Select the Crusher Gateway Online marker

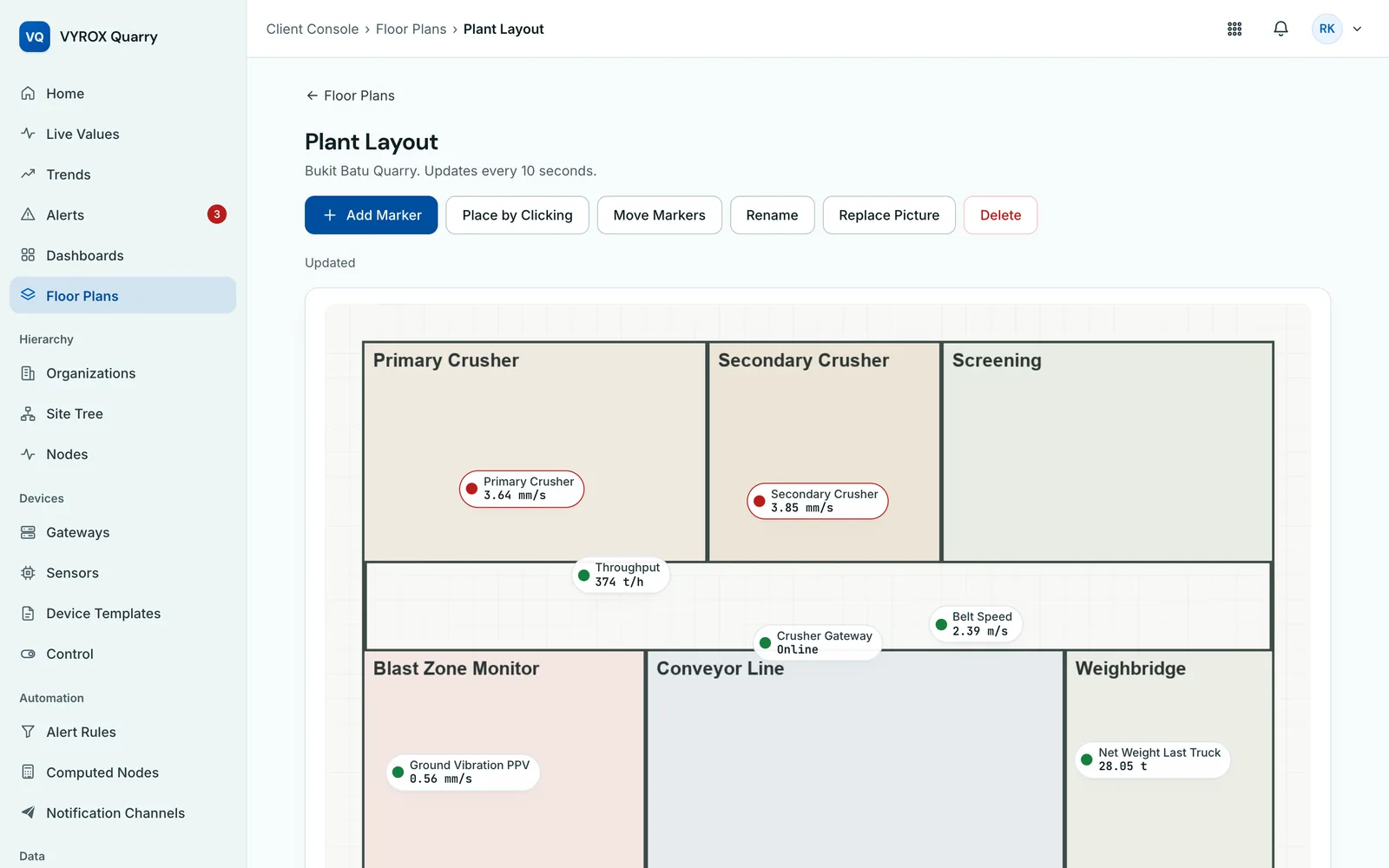818,643
